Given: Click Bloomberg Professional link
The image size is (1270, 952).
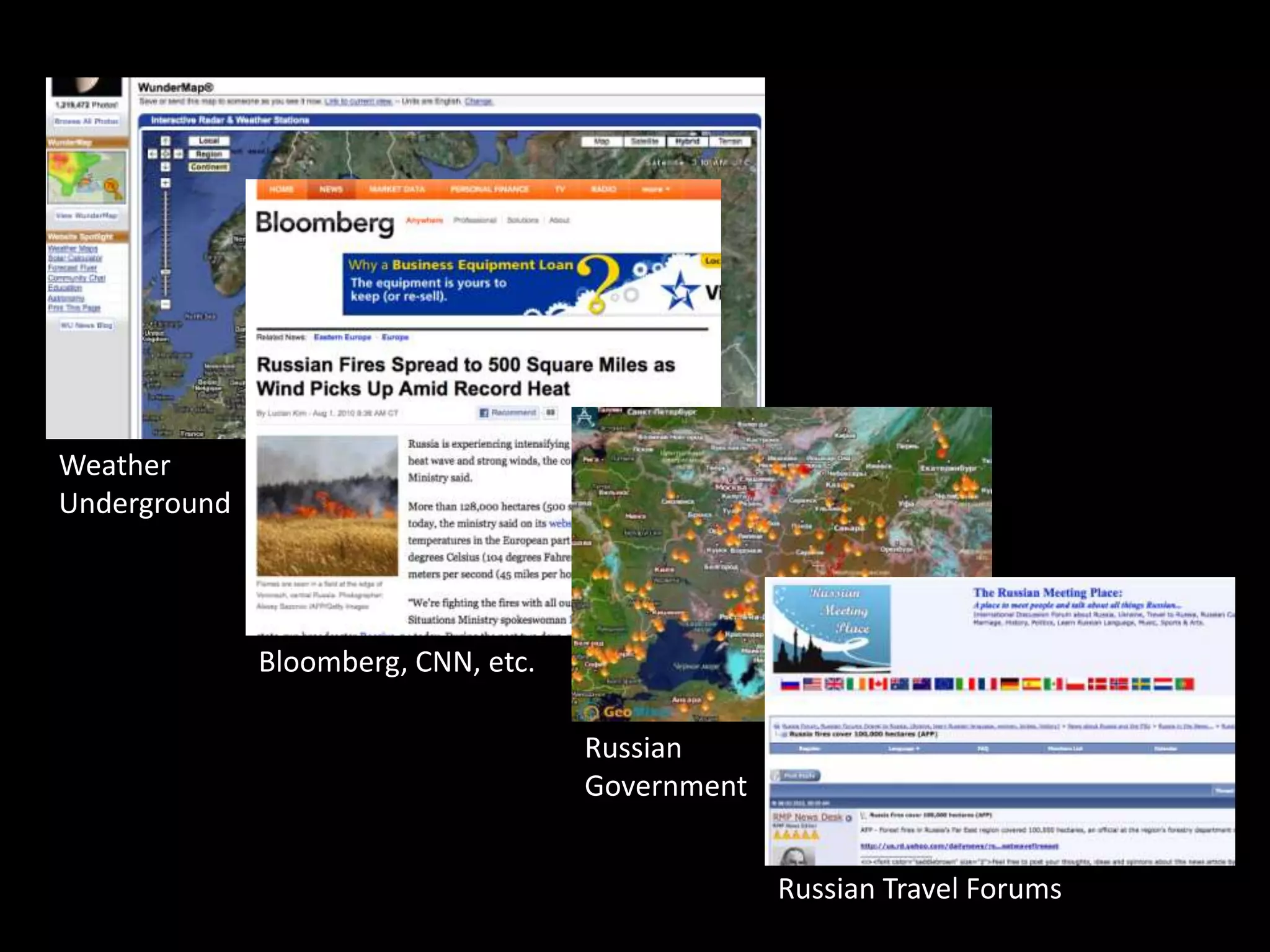Looking at the screenshot, I should pyautogui.click(x=475, y=220).
